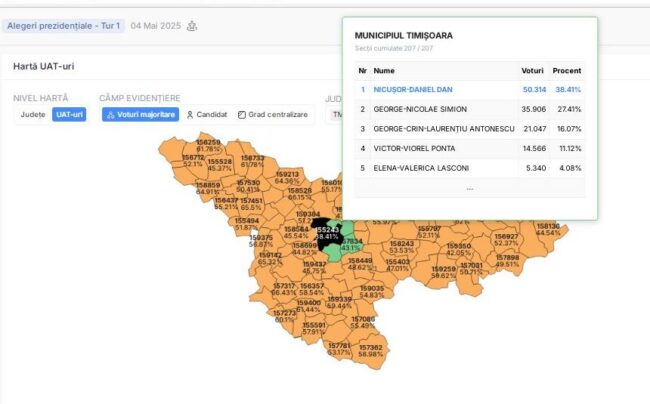
Task: Switch map level to Județe
Action: pyautogui.click(x=33, y=115)
